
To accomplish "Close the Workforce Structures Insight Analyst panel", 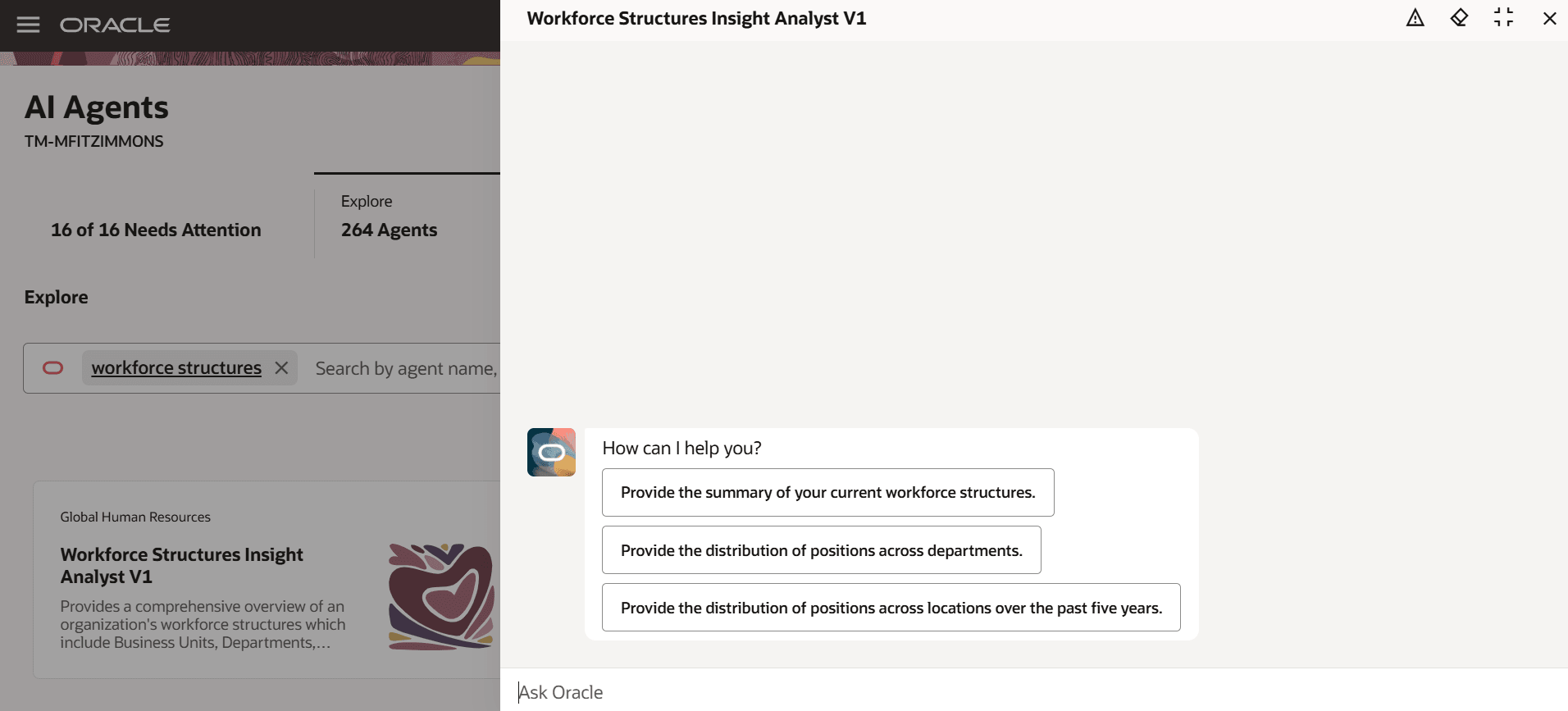I will click(1549, 17).
